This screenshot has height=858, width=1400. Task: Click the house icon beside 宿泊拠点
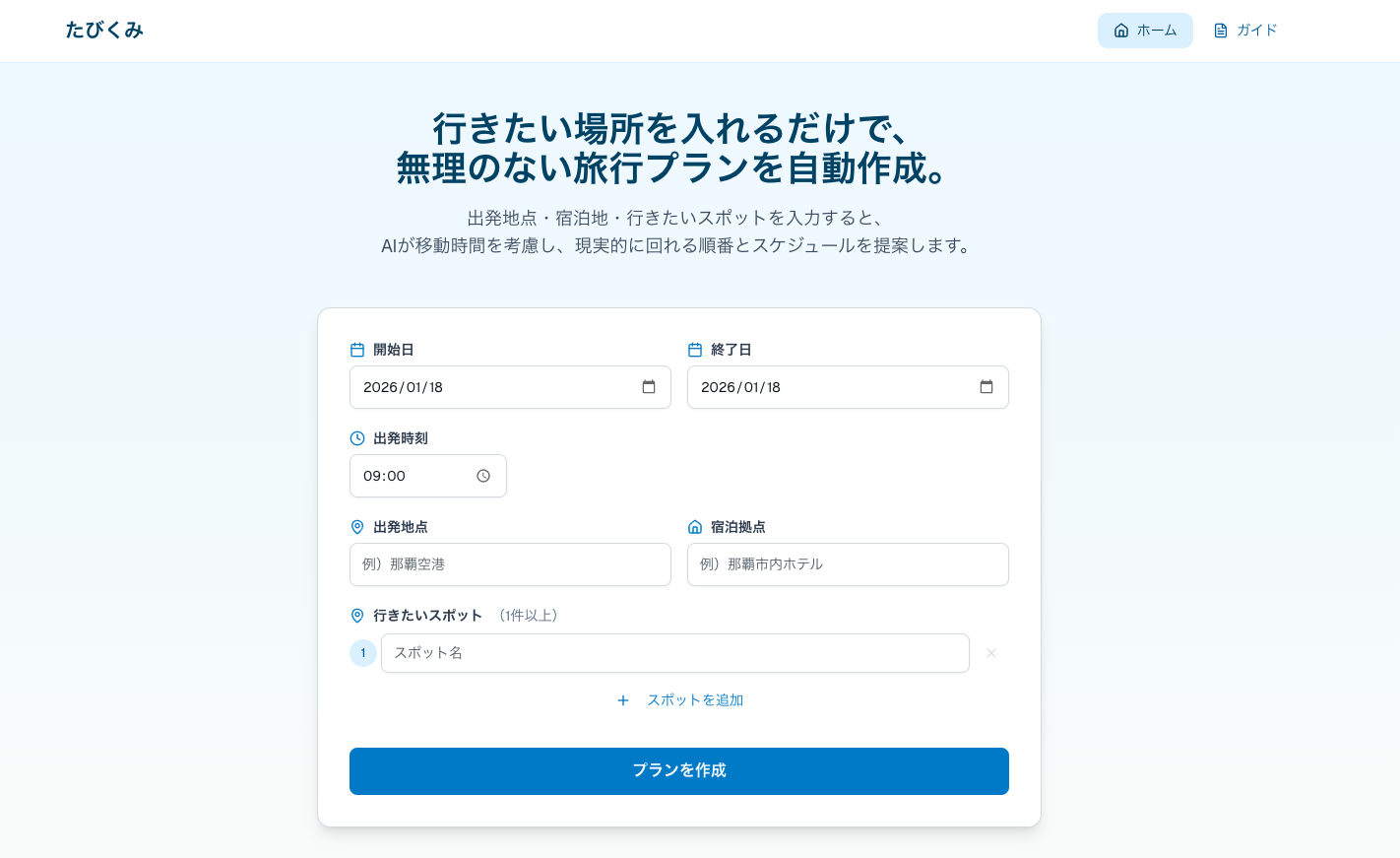[695, 526]
